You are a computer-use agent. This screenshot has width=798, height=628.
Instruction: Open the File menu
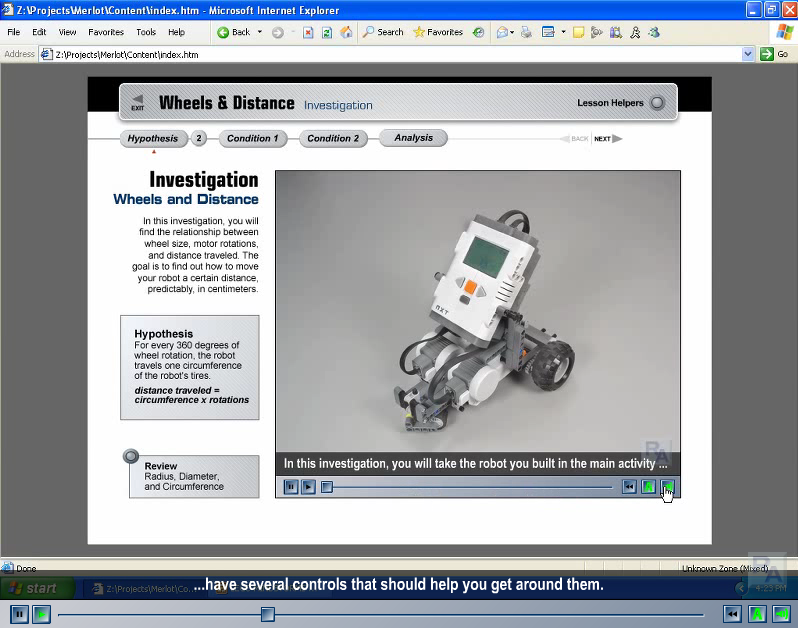(x=14, y=32)
